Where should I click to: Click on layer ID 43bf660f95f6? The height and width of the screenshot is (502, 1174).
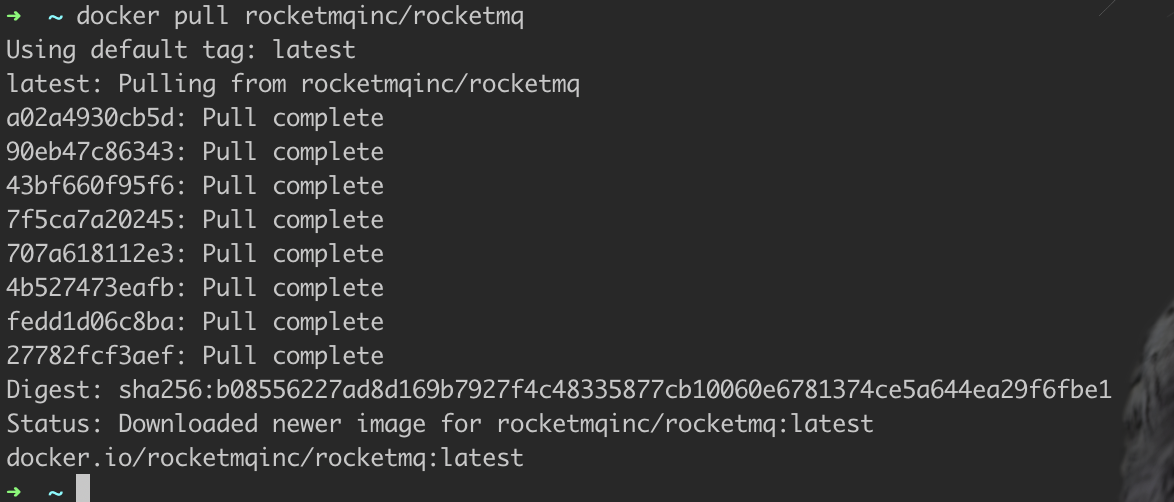point(91,186)
